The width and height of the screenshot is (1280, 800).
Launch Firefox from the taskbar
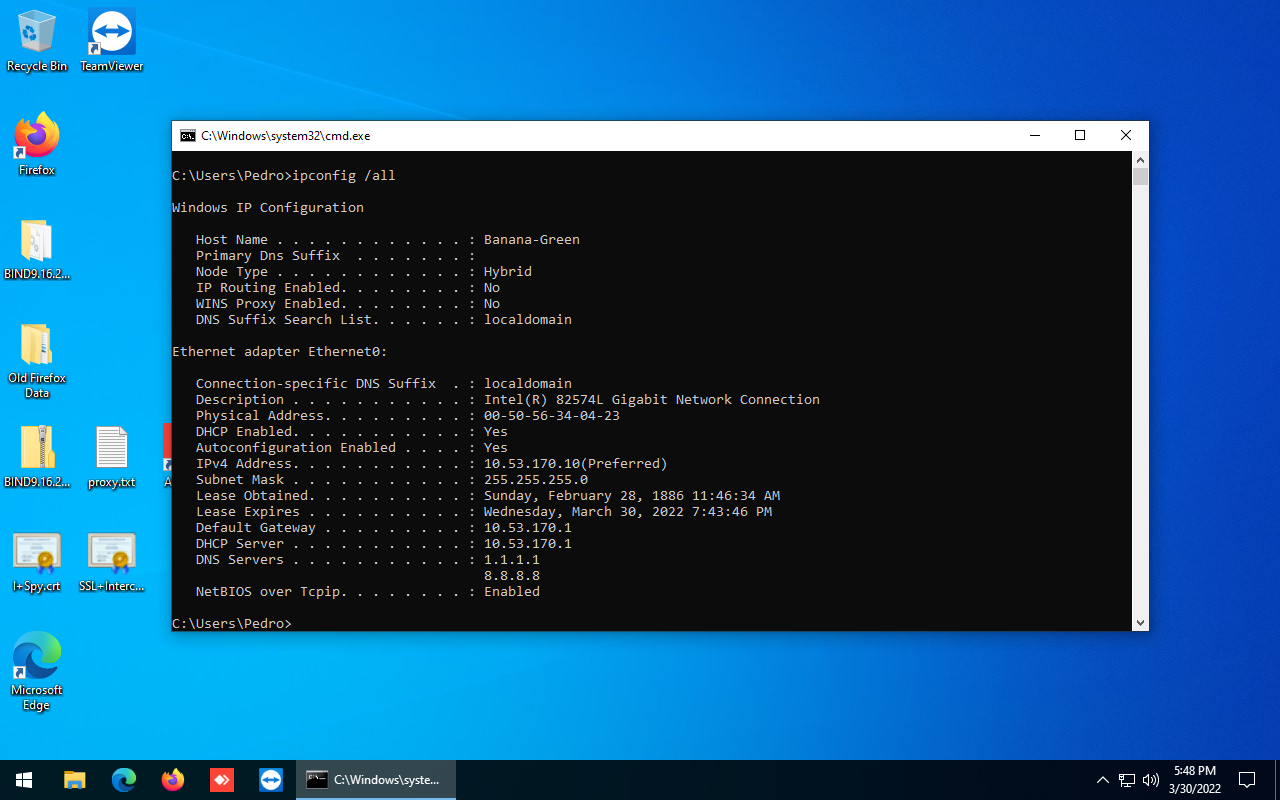[172, 779]
